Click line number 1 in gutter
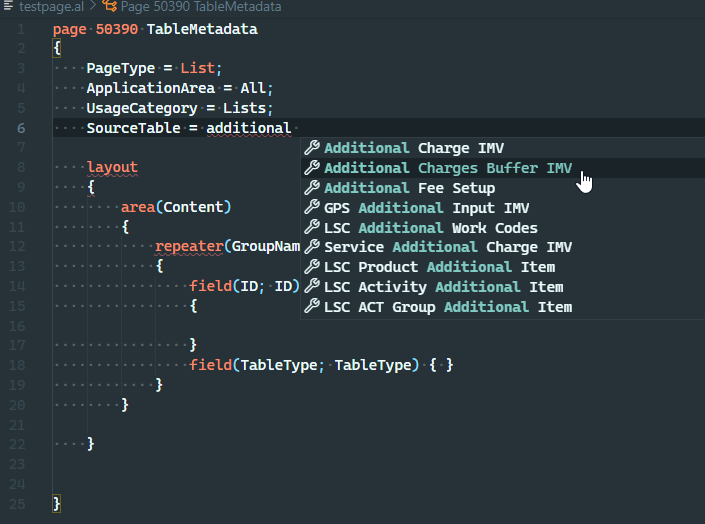705x524 pixels. point(21,30)
